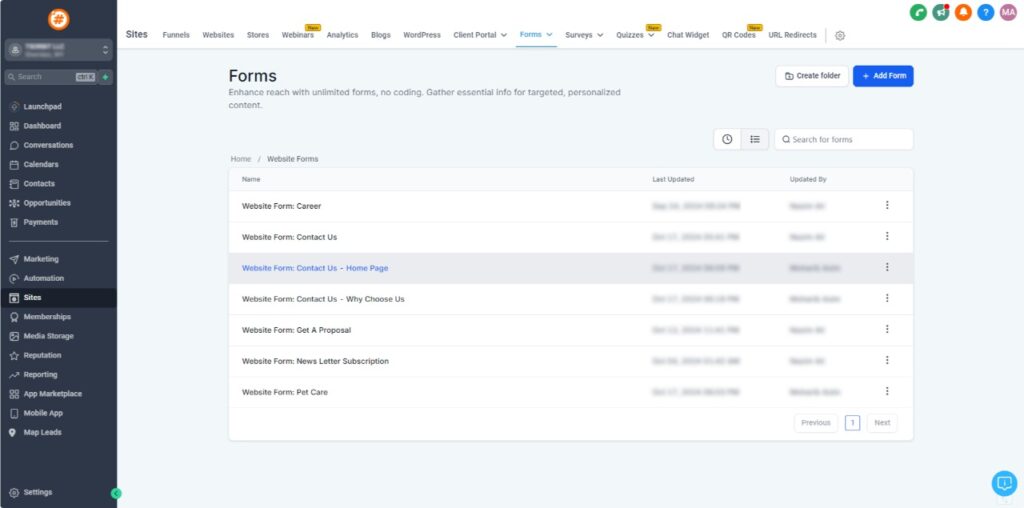Switch to list view toggle

click(755, 139)
